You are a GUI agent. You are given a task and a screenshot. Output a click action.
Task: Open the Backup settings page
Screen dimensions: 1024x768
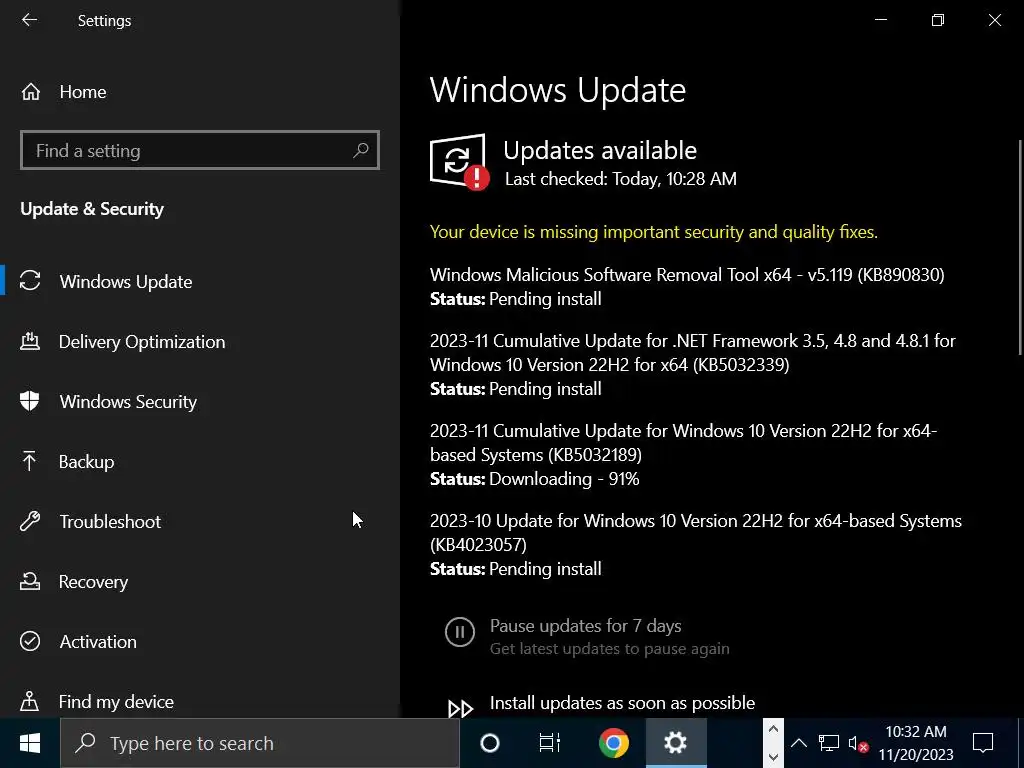(x=86, y=462)
